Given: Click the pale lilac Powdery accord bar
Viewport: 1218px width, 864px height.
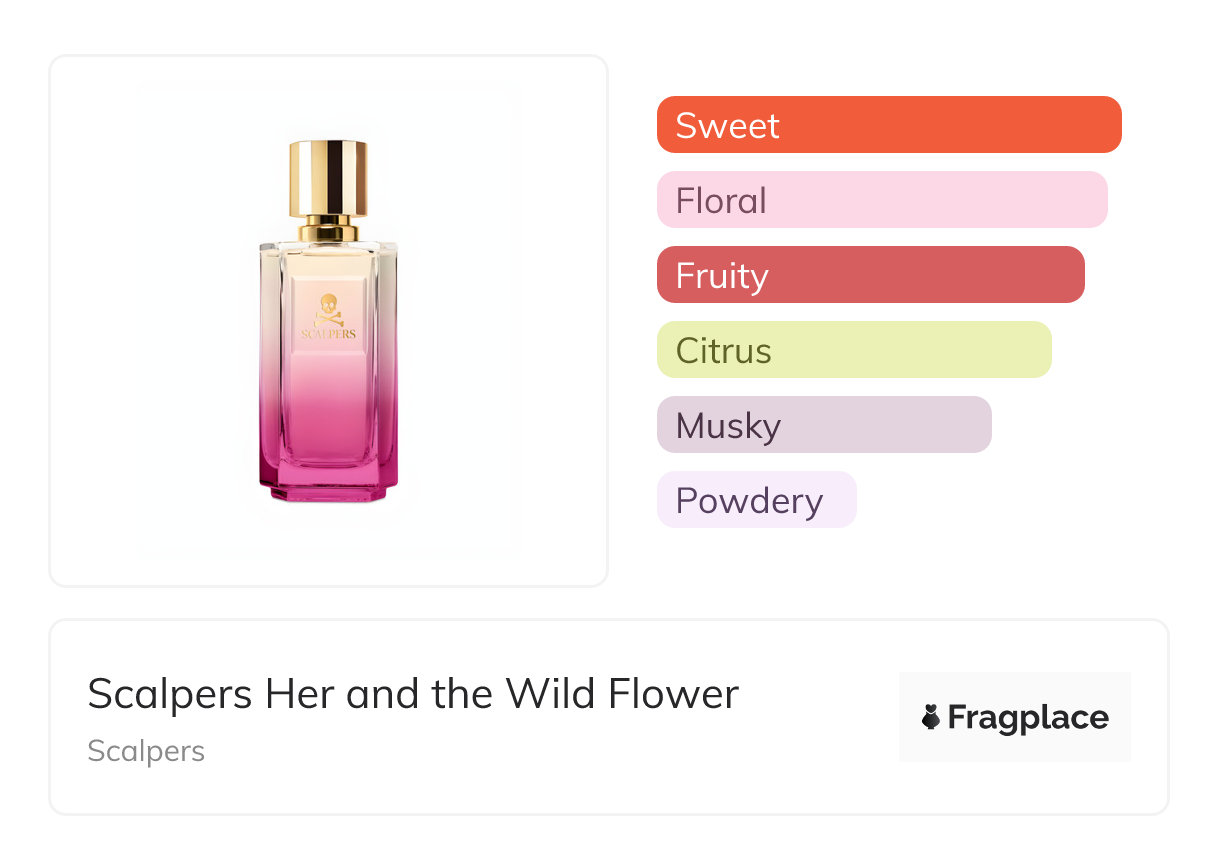Looking at the screenshot, I should click(x=757, y=500).
